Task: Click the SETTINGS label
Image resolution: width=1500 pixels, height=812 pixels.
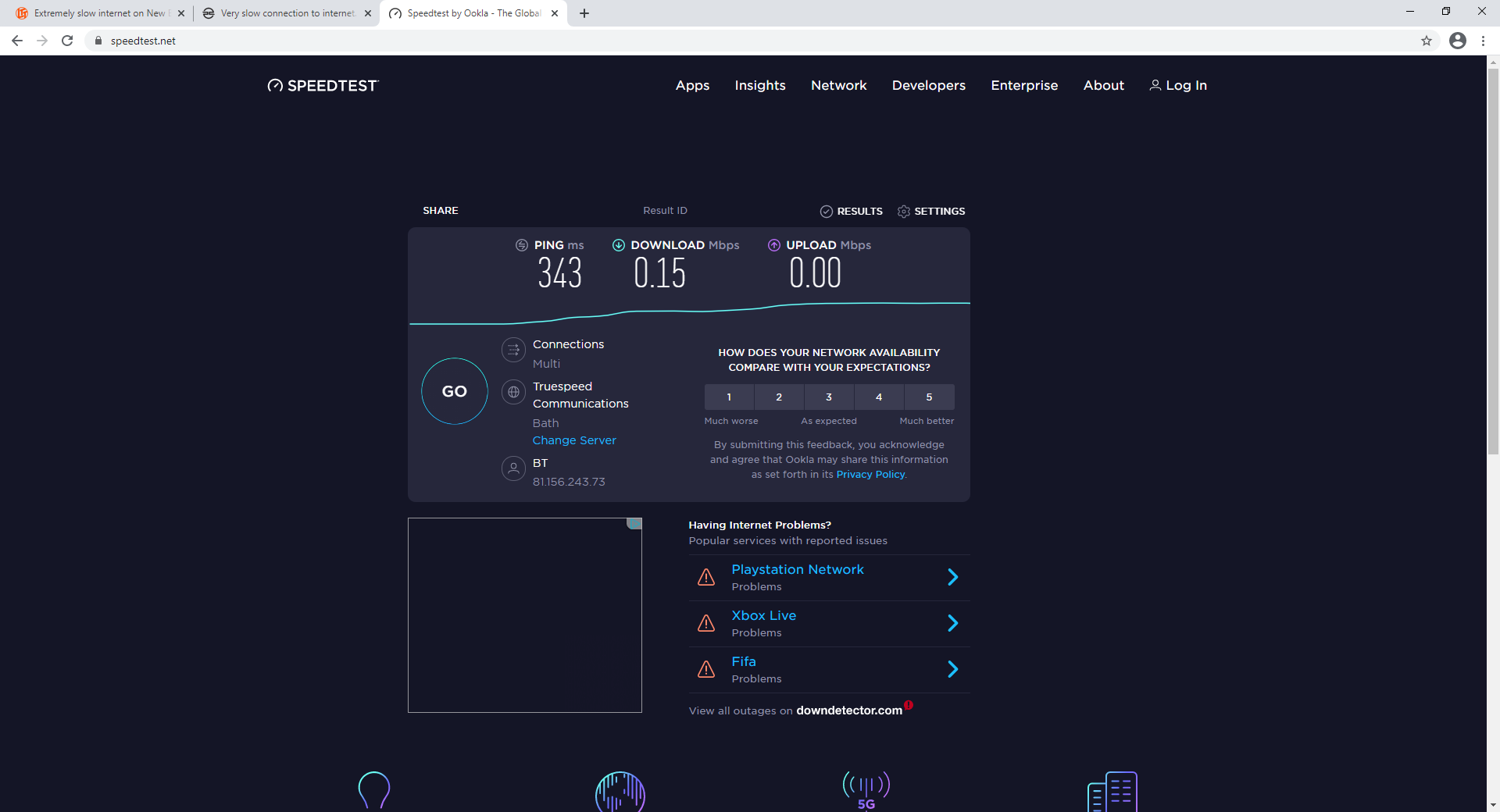Action: click(x=940, y=212)
